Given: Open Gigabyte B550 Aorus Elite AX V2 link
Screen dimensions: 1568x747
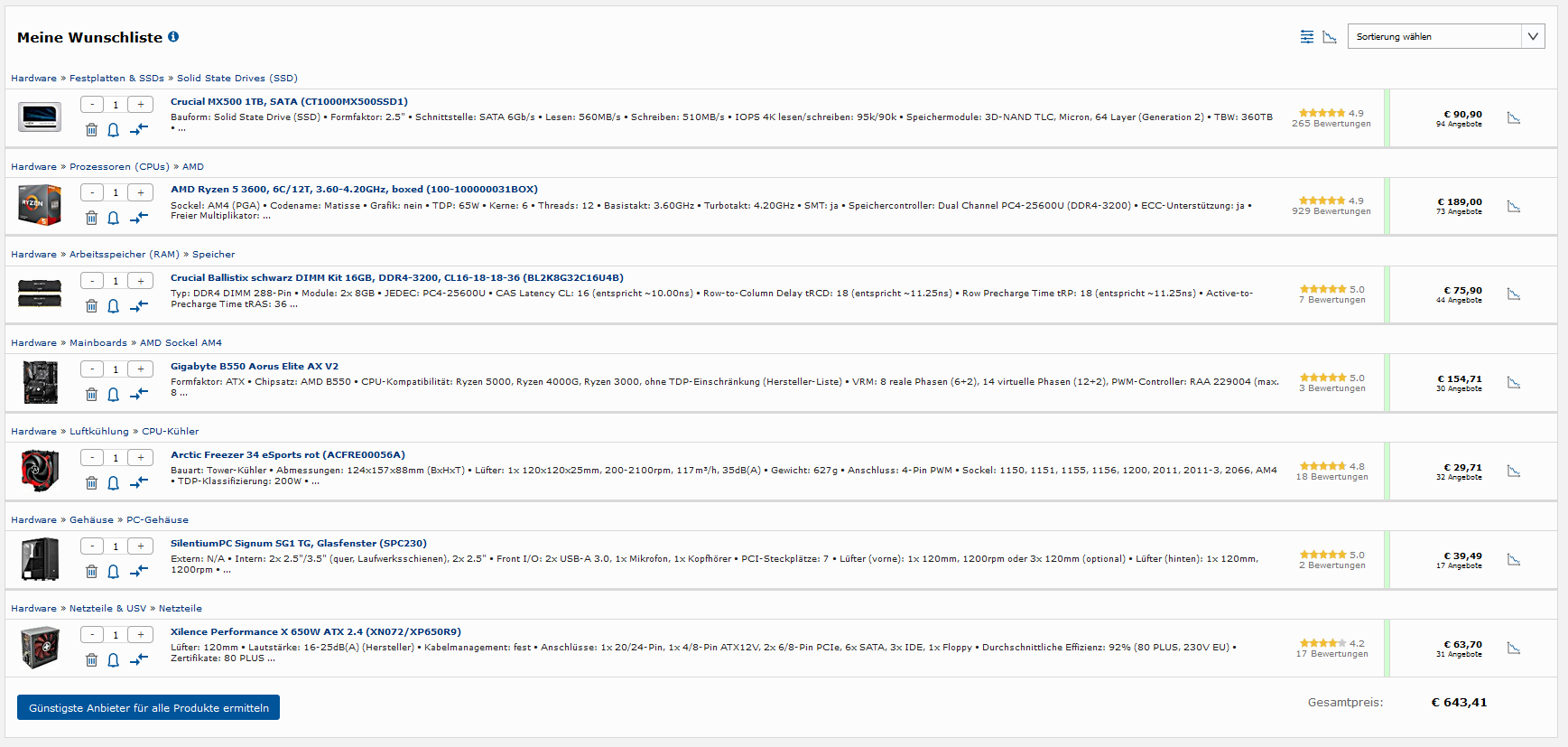Looking at the screenshot, I should pos(255,367).
